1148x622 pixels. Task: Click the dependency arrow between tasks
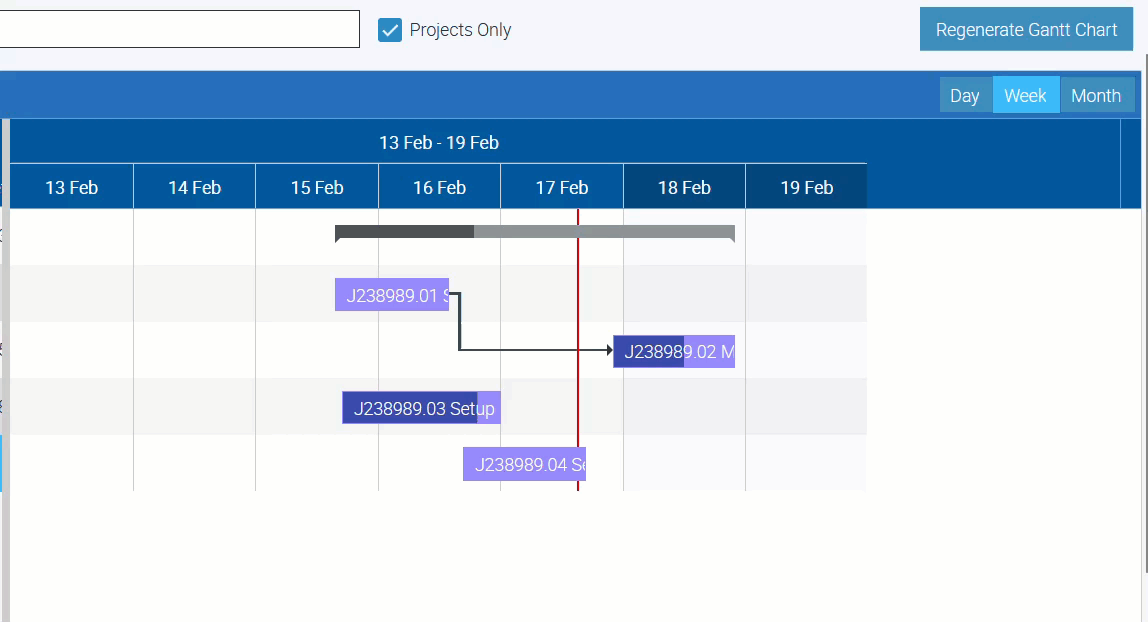[530, 350]
